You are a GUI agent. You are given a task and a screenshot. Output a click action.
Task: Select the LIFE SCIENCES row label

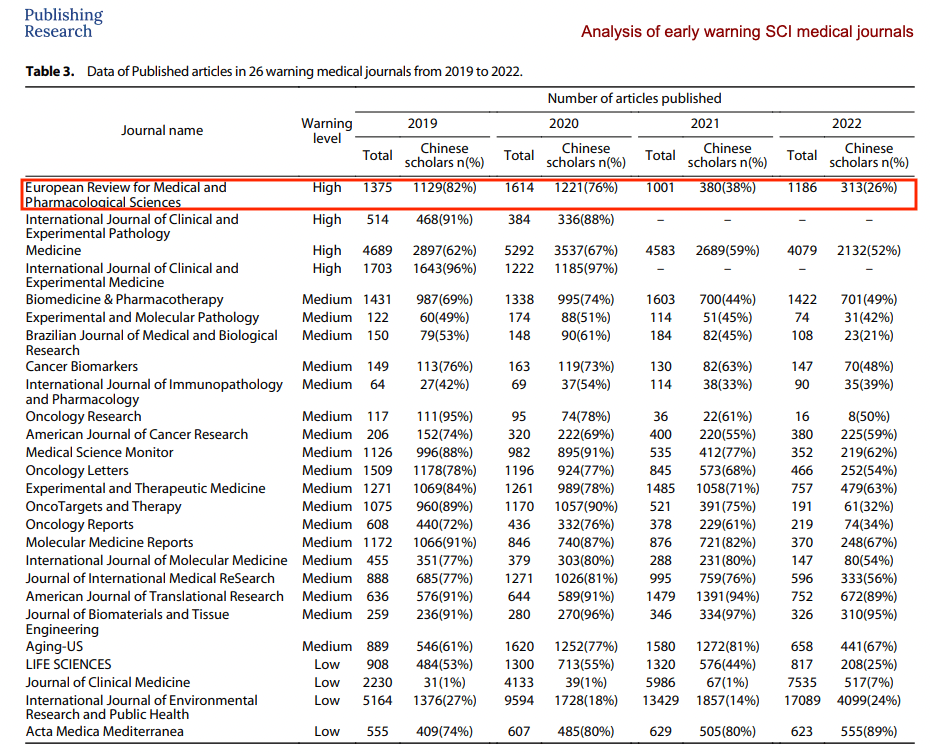[68, 664]
